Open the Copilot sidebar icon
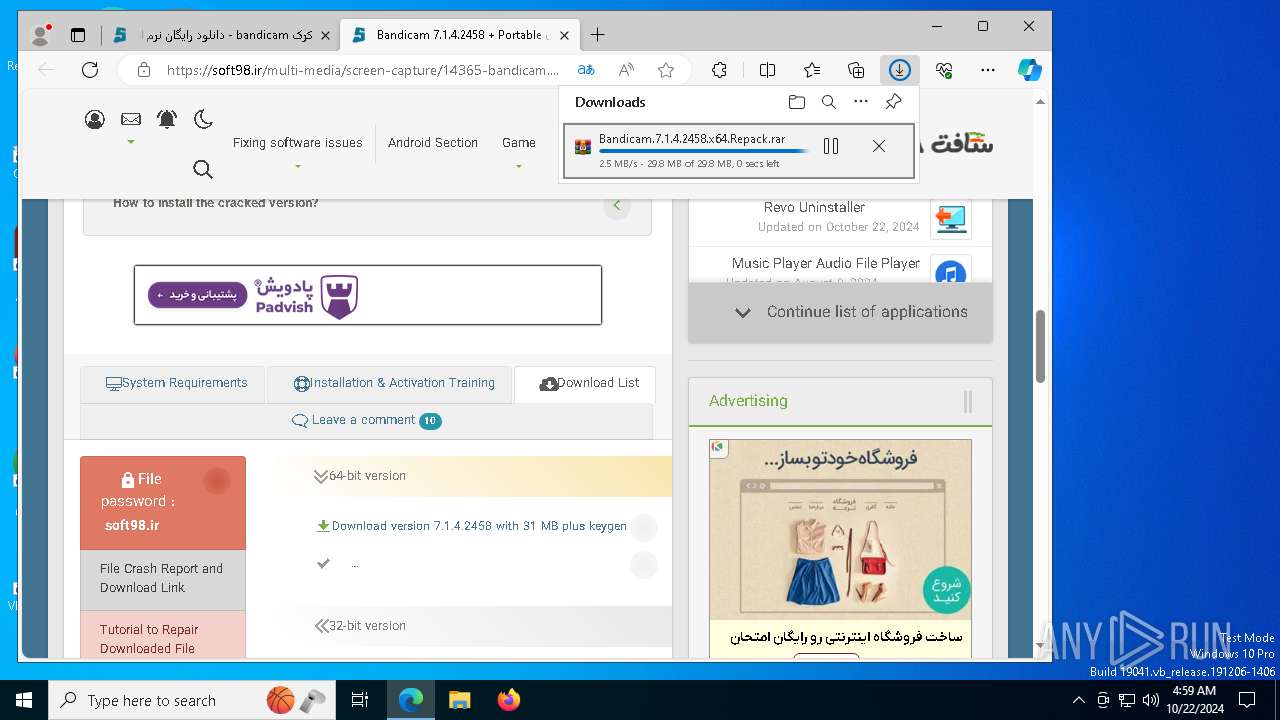1280x720 pixels. click(1030, 70)
